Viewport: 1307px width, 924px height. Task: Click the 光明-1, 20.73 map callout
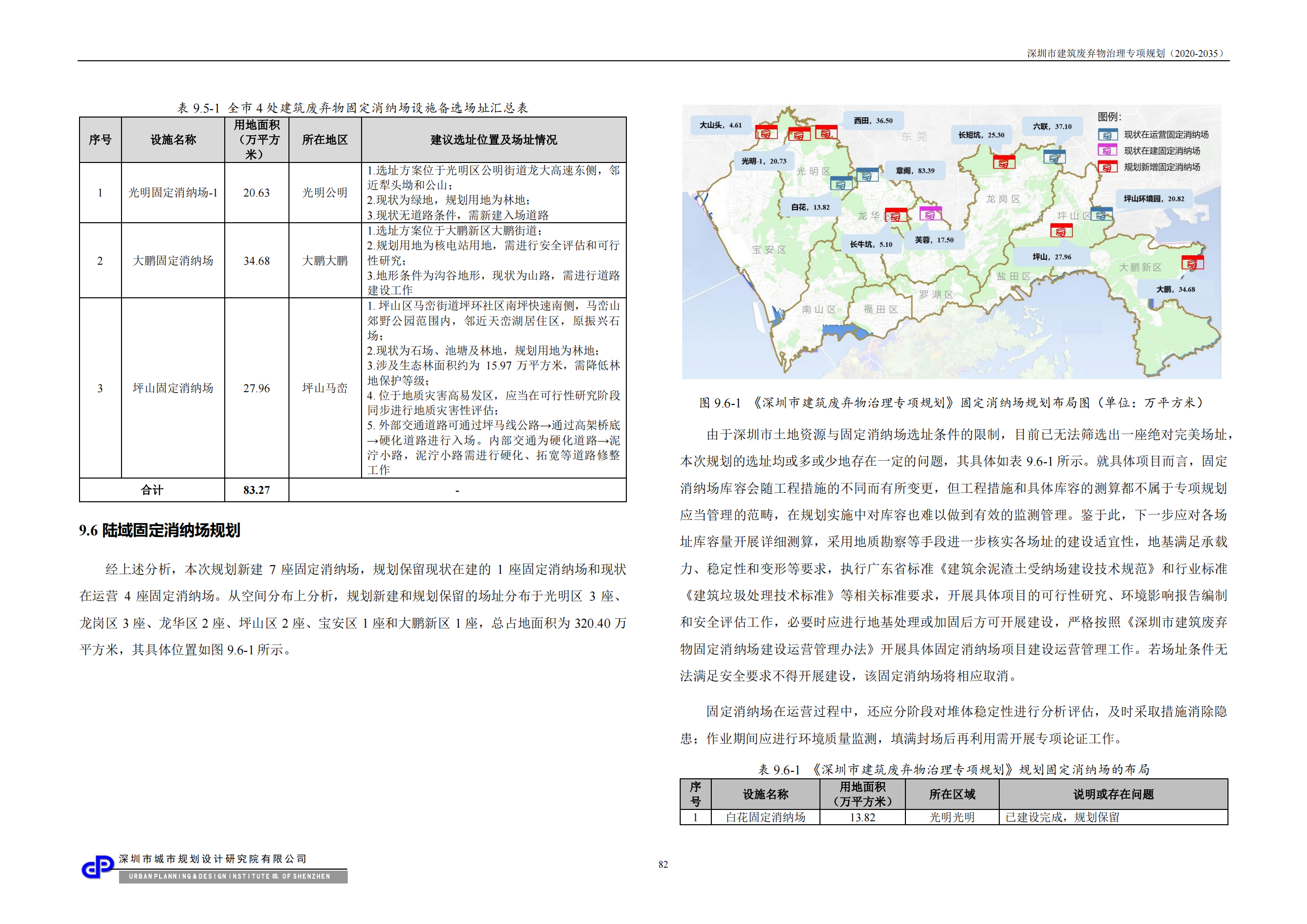pyautogui.click(x=764, y=161)
